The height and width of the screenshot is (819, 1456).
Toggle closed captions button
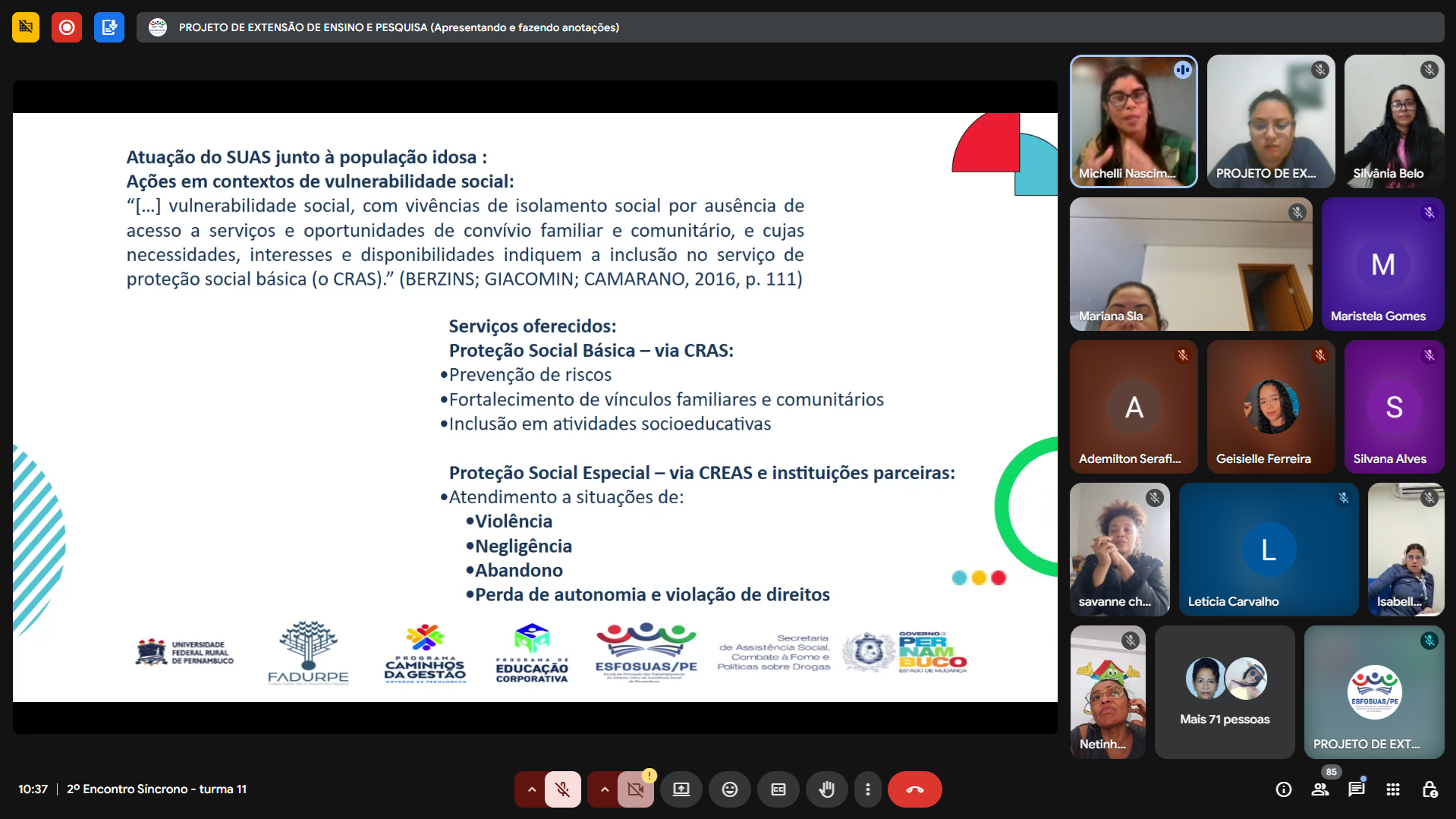778,789
